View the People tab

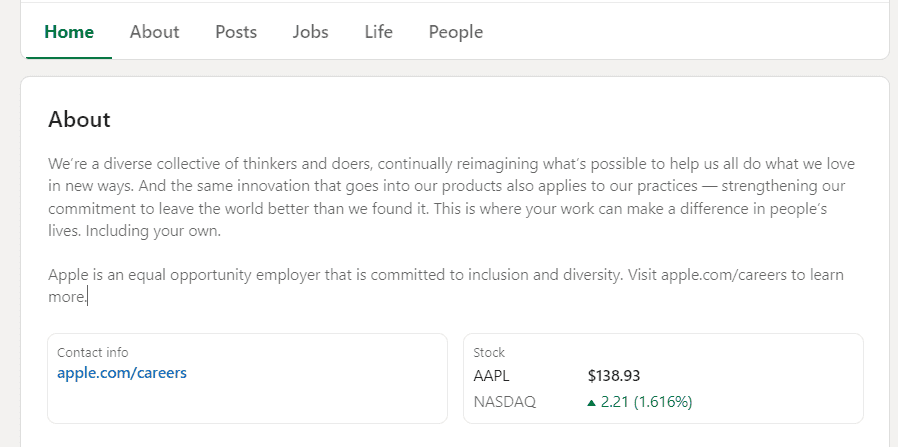(455, 32)
